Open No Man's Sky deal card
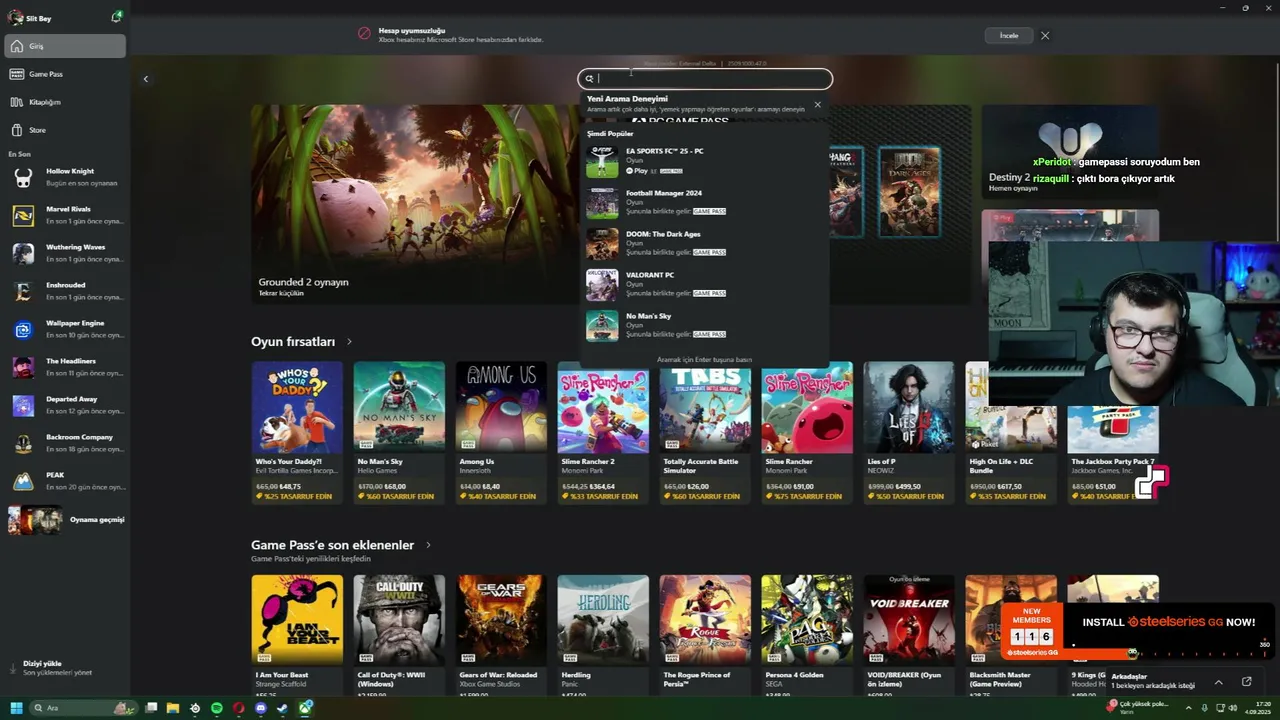 click(x=399, y=432)
